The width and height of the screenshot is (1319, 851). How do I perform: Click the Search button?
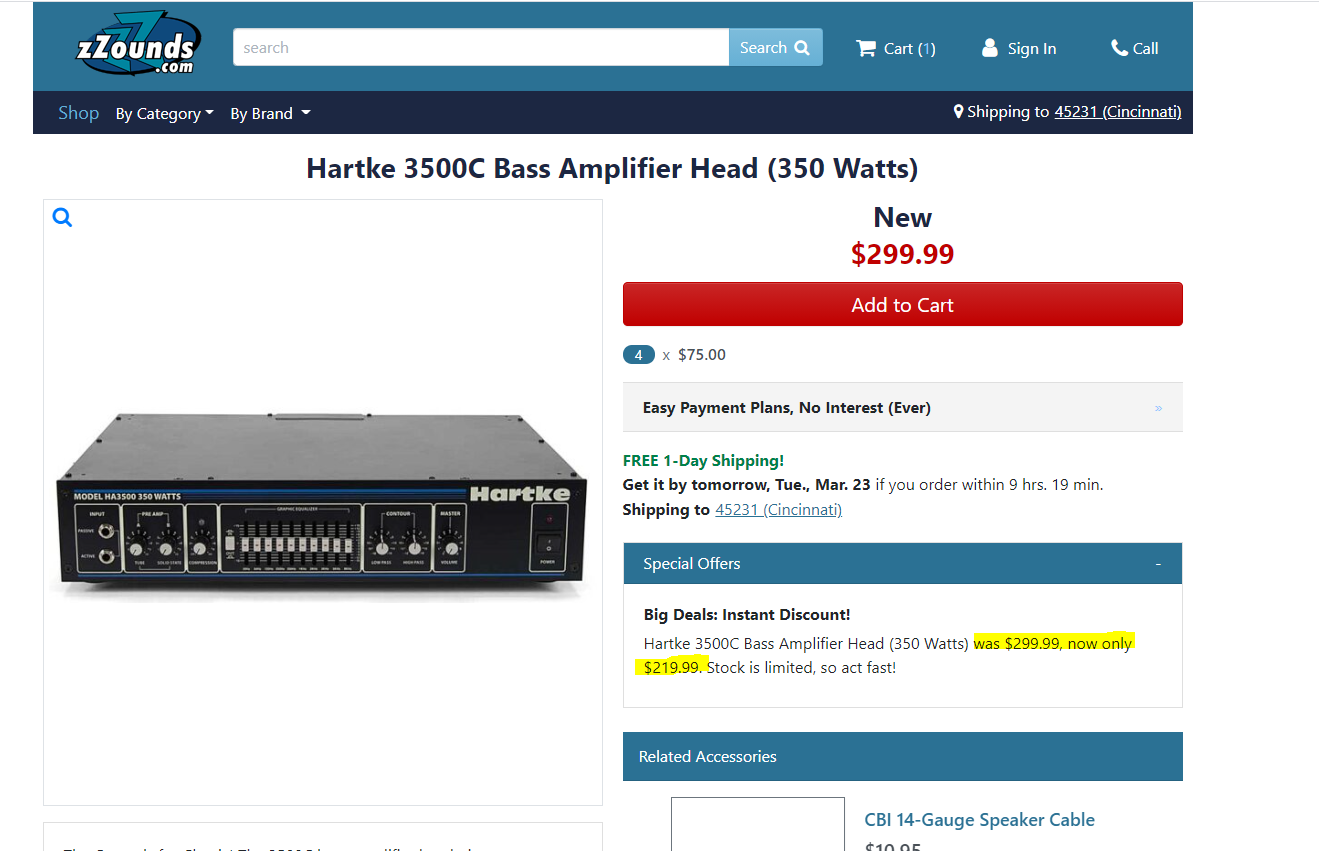775,47
